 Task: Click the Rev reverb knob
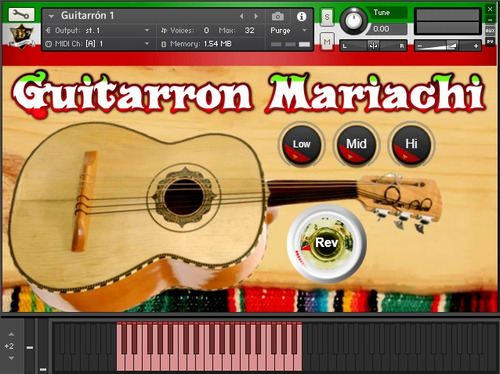[327, 243]
